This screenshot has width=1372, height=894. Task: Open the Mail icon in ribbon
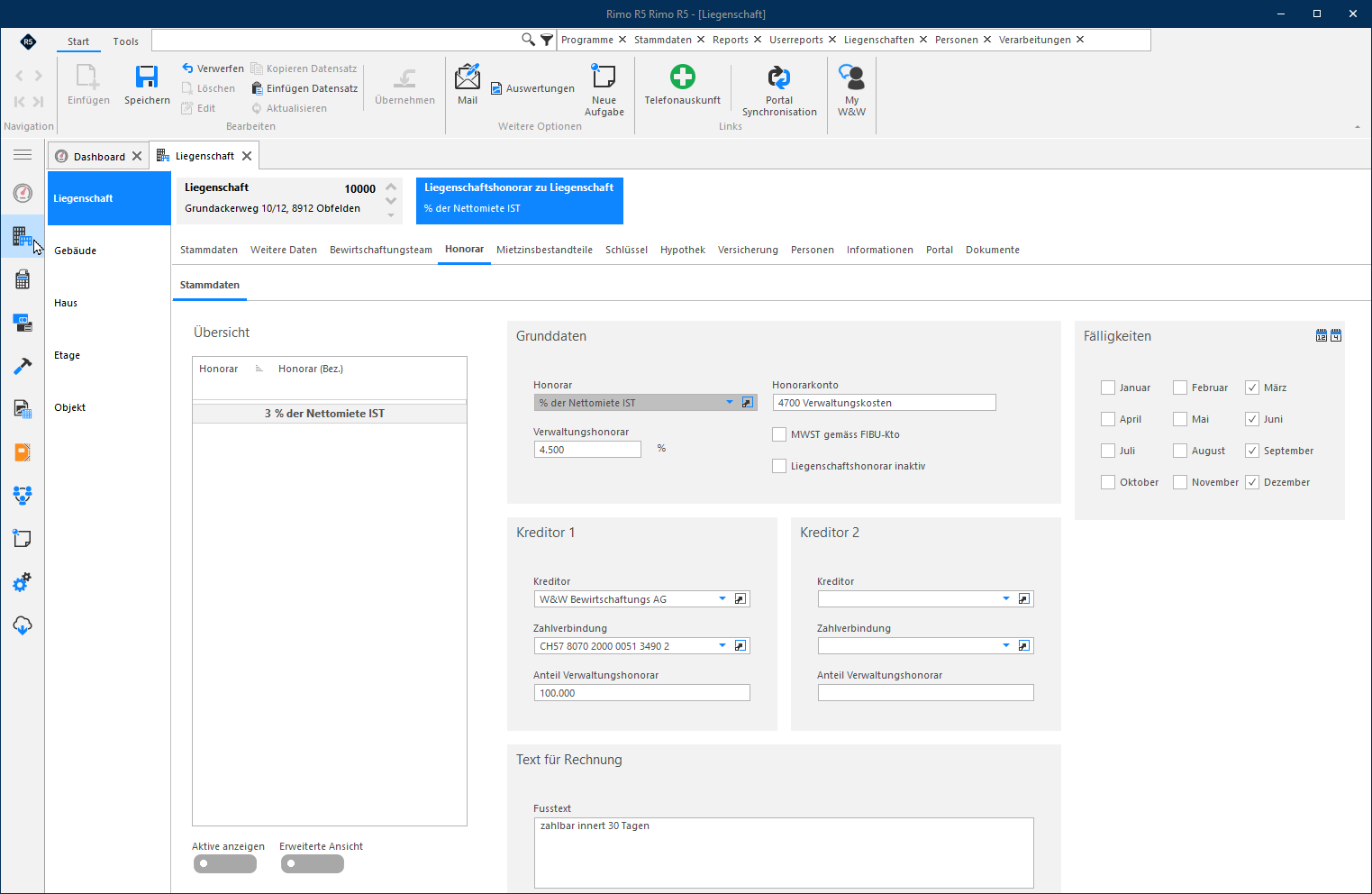(x=468, y=77)
